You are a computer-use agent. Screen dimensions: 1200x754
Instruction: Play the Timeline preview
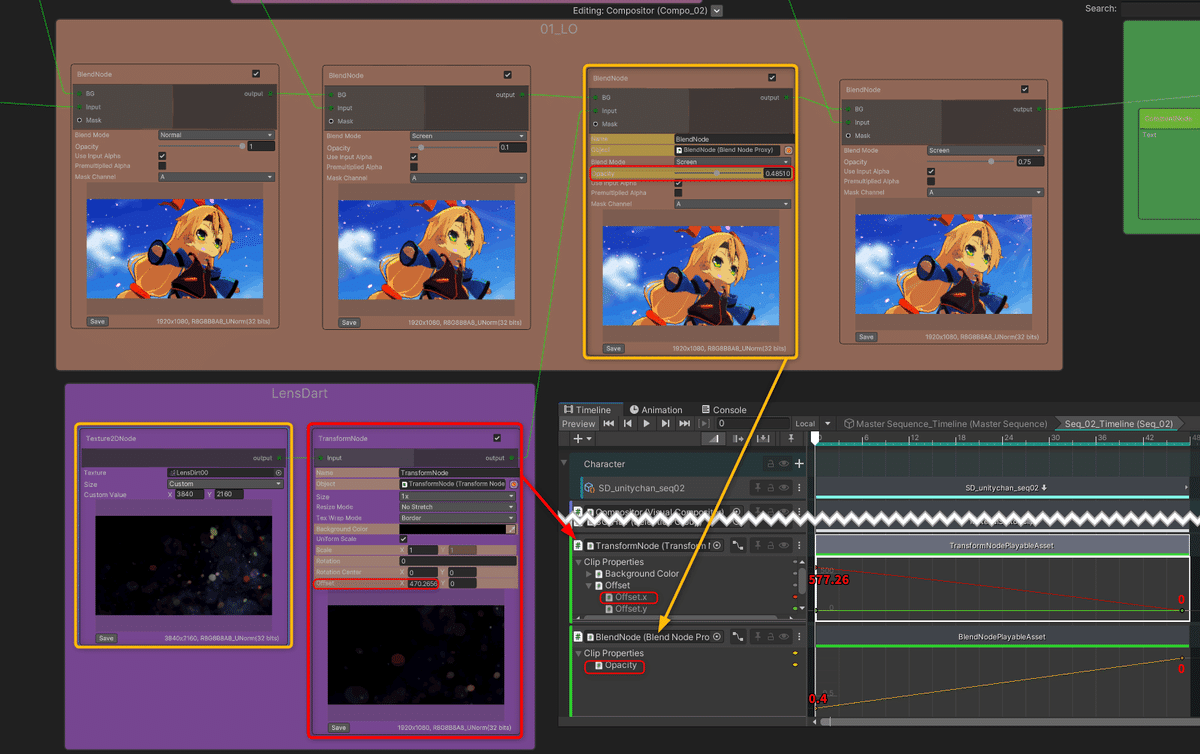(x=647, y=424)
